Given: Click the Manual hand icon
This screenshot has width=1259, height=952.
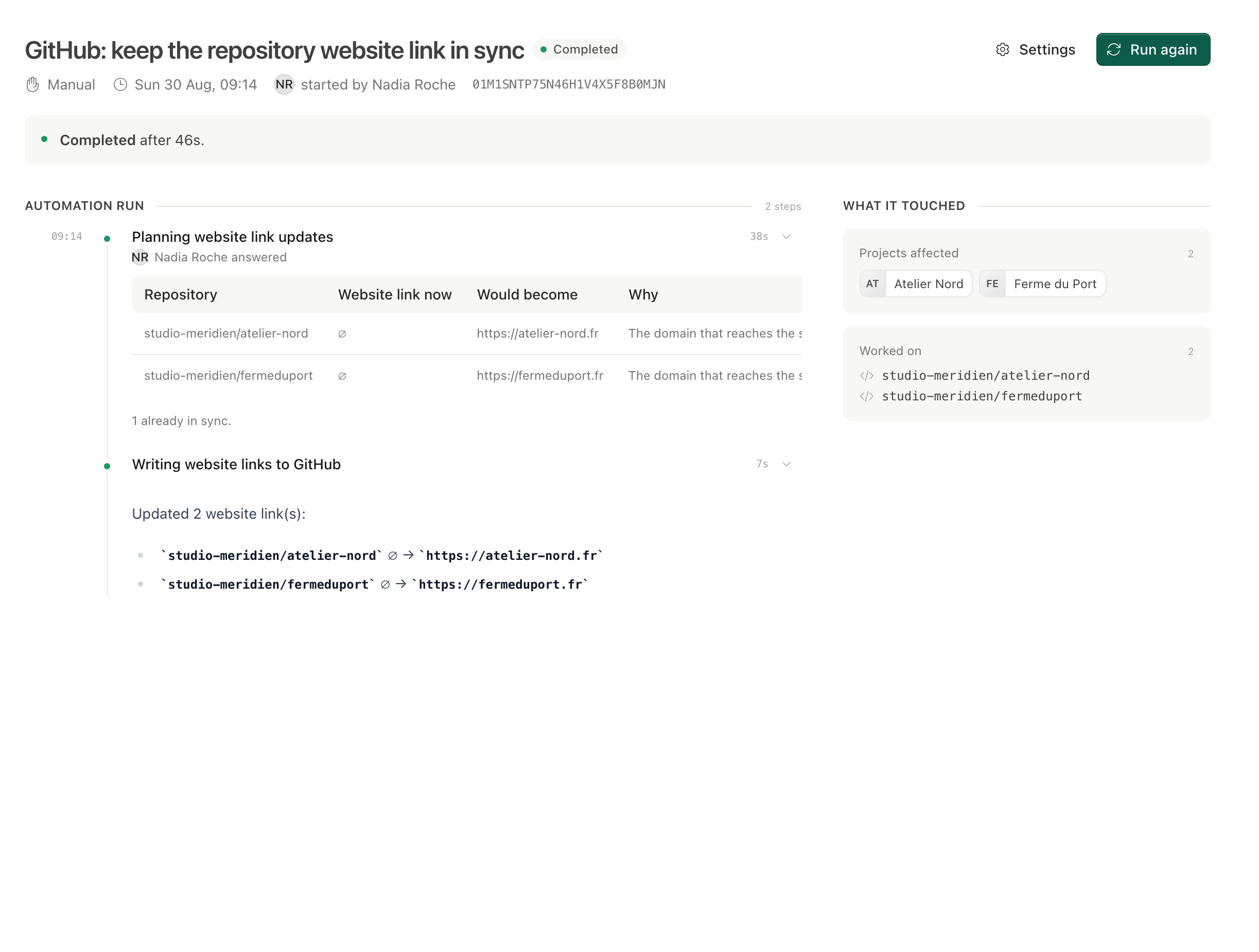Looking at the screenshot, I should 33,85.
